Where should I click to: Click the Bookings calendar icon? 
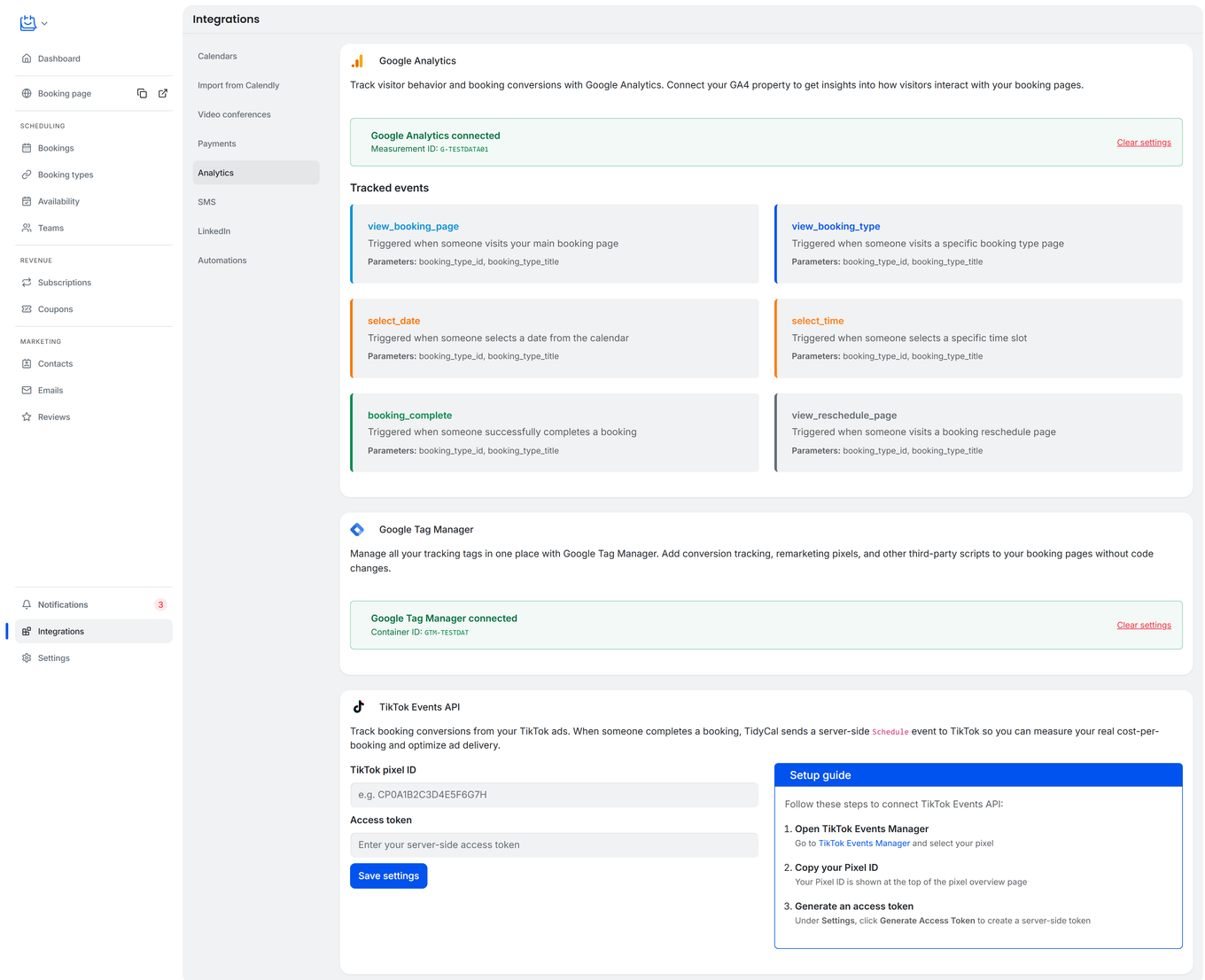(x=27, y=148)
